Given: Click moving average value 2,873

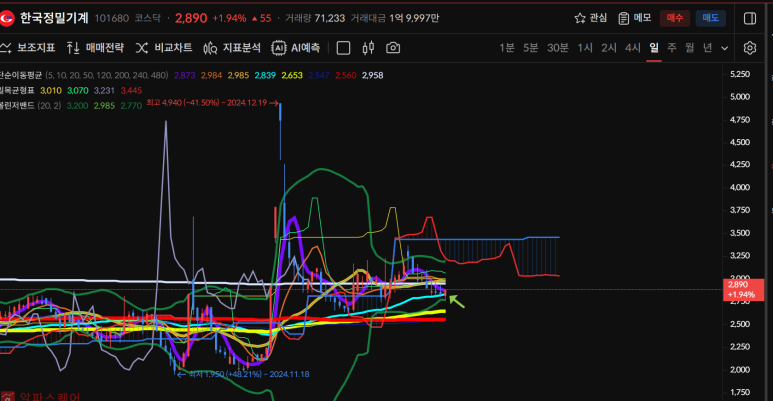Looking at the screenshot, I should tap(184, 75).
